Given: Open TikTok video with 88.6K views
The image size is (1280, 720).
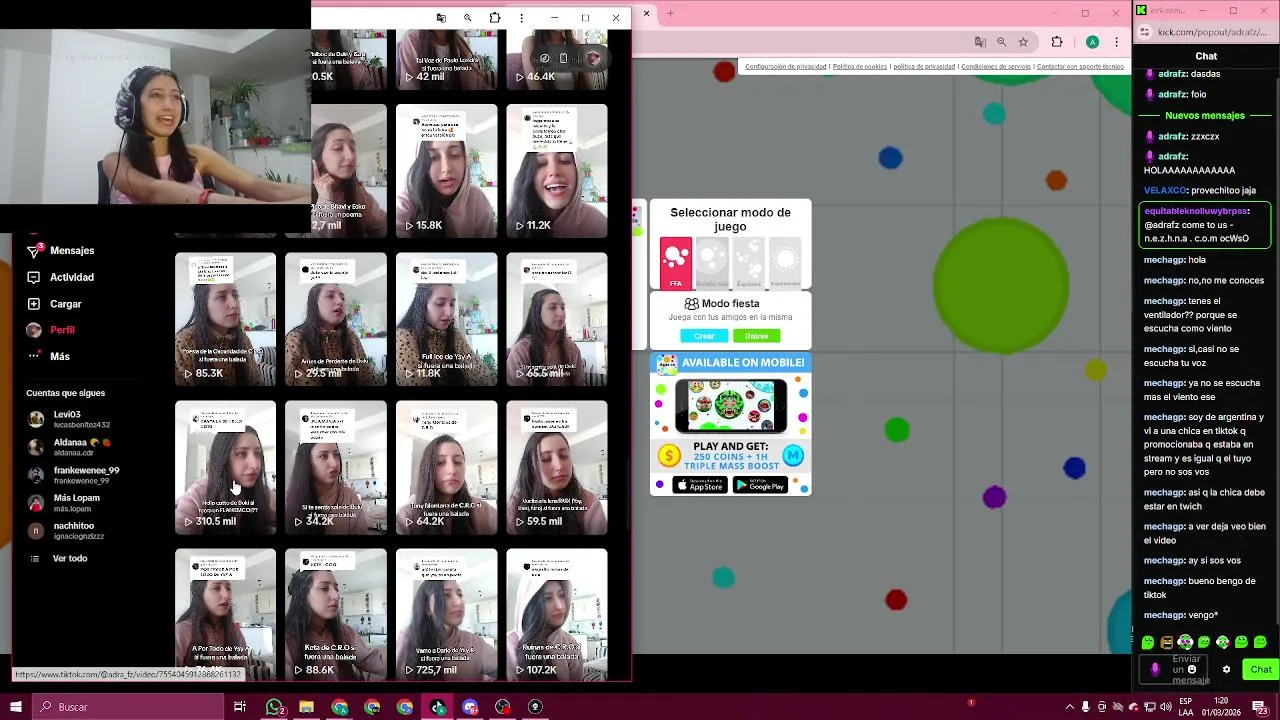Looking at the screenshot, I should click(335, 614).
